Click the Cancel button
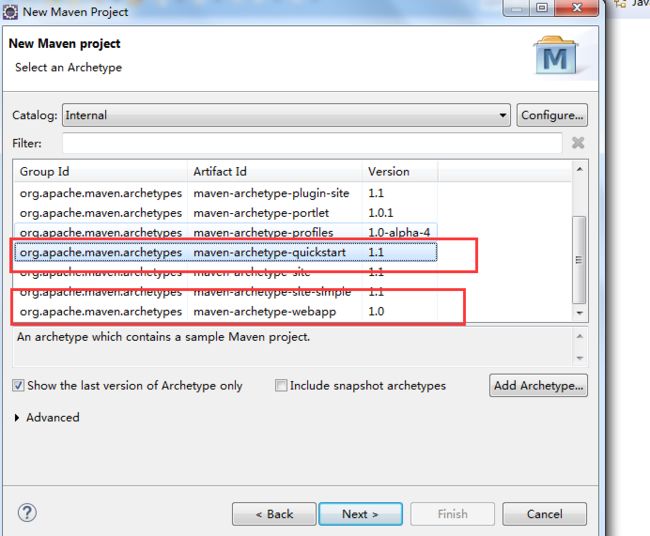The height and width of the screenshot is (536, 650). coord(544,514)
